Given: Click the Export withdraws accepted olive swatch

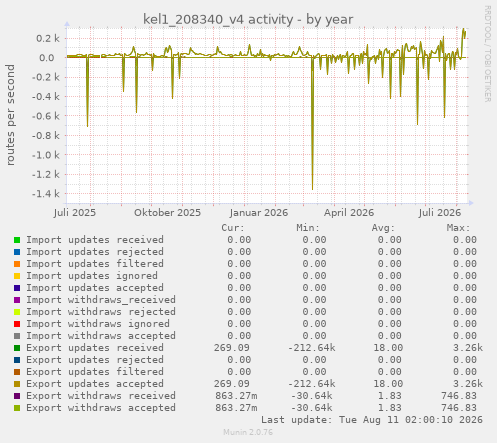Looking at the screenshot, I should click(17, 408).
